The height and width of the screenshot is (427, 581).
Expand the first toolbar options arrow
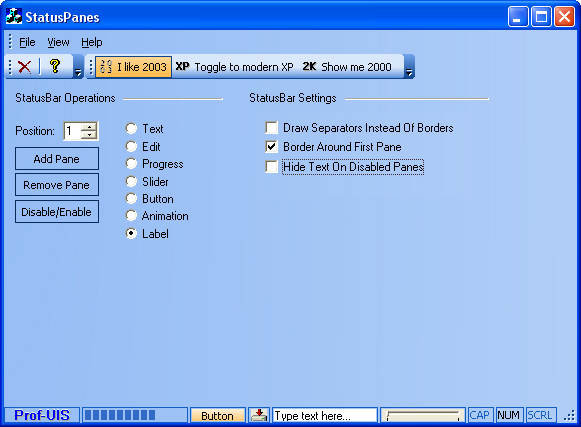78,67
